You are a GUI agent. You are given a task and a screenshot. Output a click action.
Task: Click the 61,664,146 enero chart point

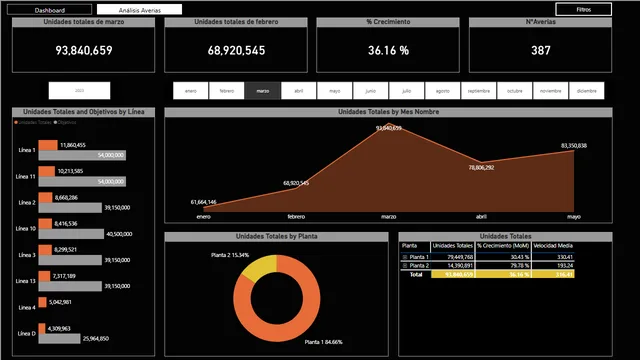tap(204, 207)
